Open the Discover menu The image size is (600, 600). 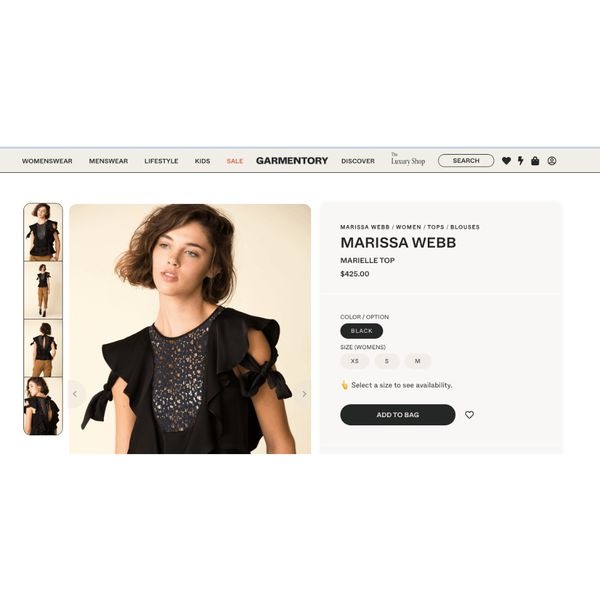[x=358, y=161]
